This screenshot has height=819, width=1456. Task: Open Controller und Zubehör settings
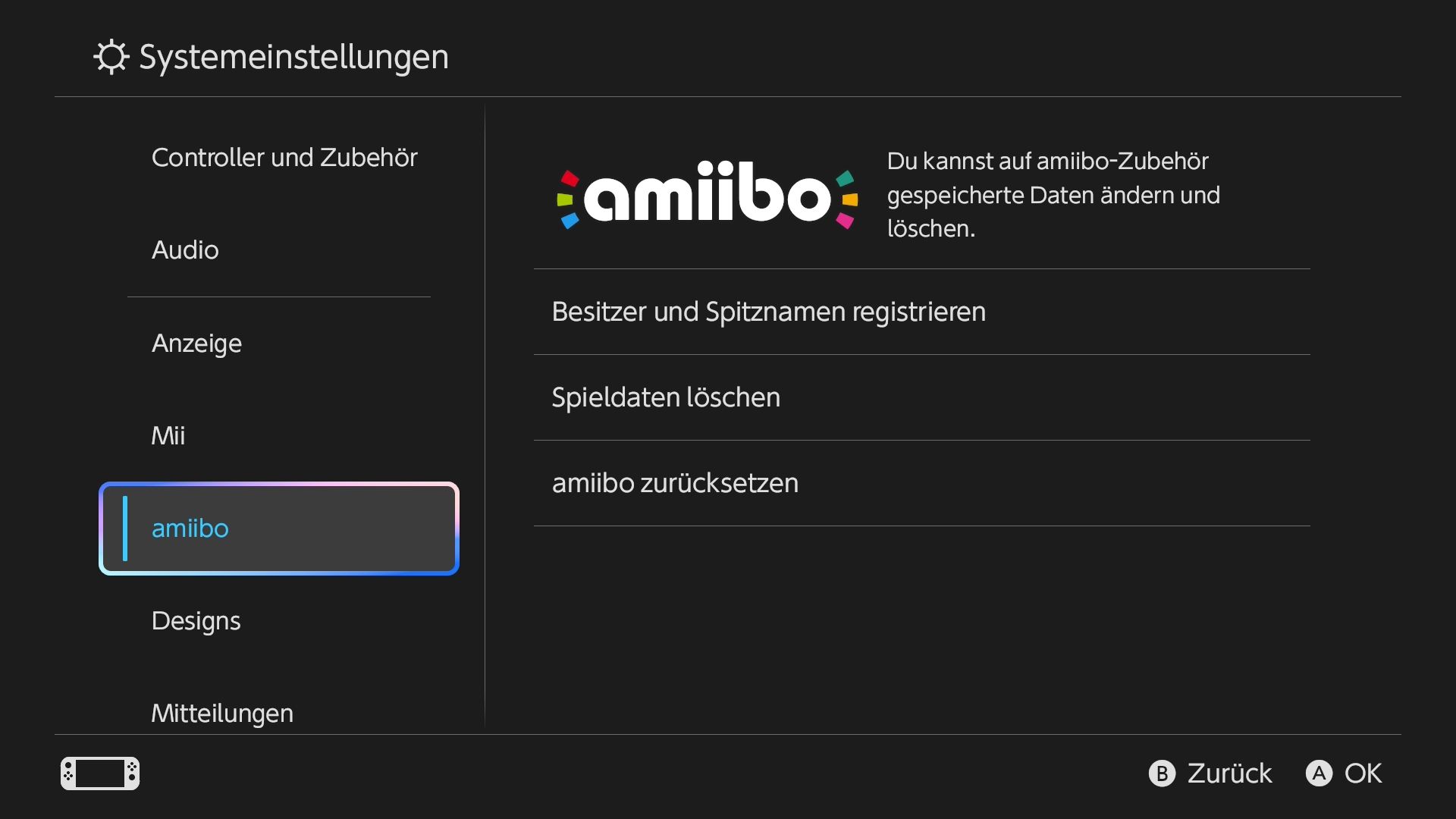284,158
